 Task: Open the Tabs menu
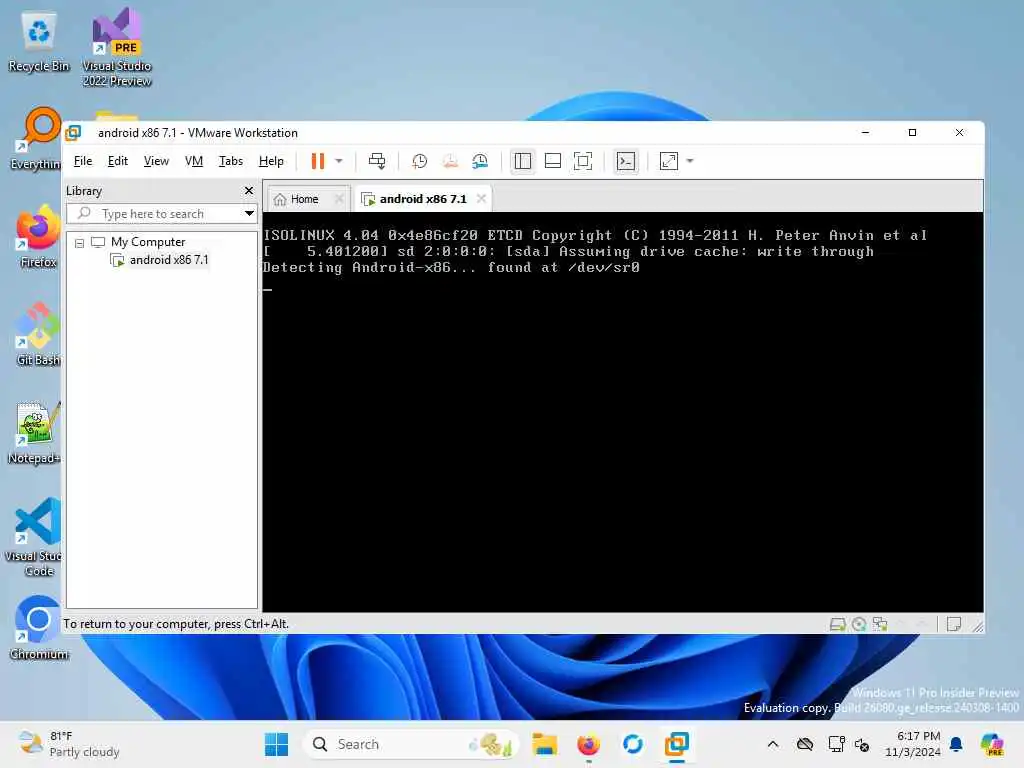(231, 161)
